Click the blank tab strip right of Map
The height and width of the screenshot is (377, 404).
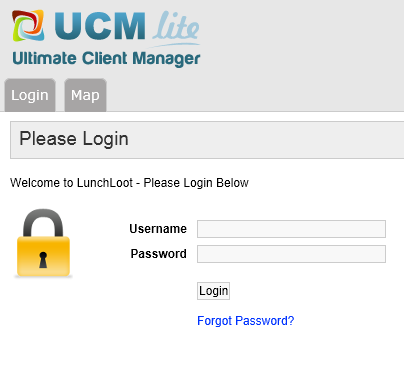coord(255,95)
